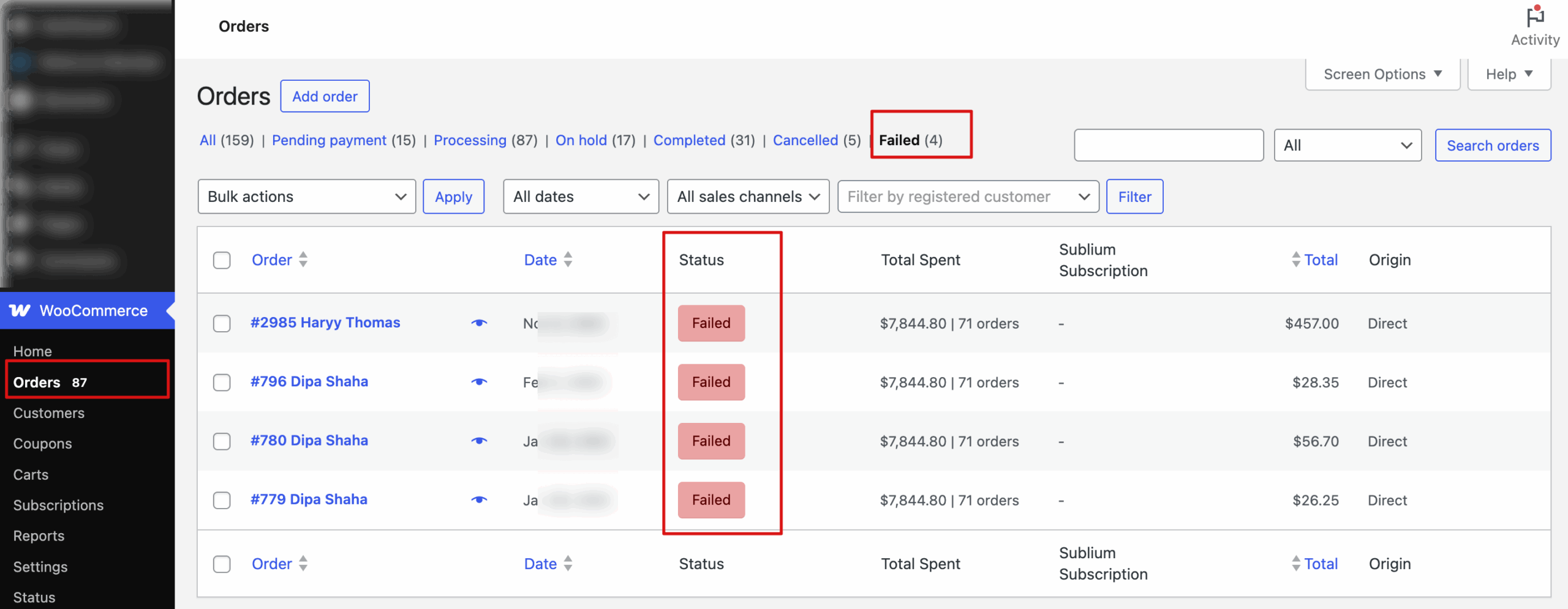Preview order #779 with eye icon
The height and width of the screenshot is (609, 1568).
479,499
